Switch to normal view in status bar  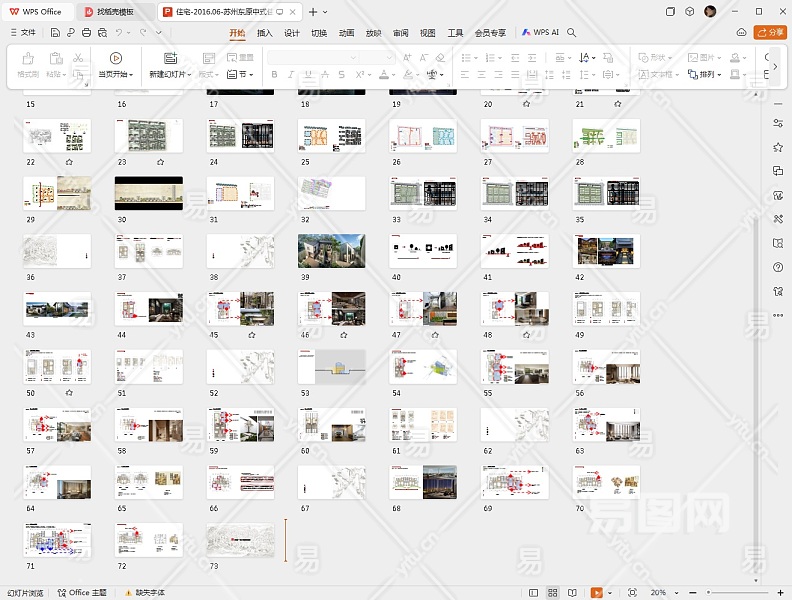(535, 593)
